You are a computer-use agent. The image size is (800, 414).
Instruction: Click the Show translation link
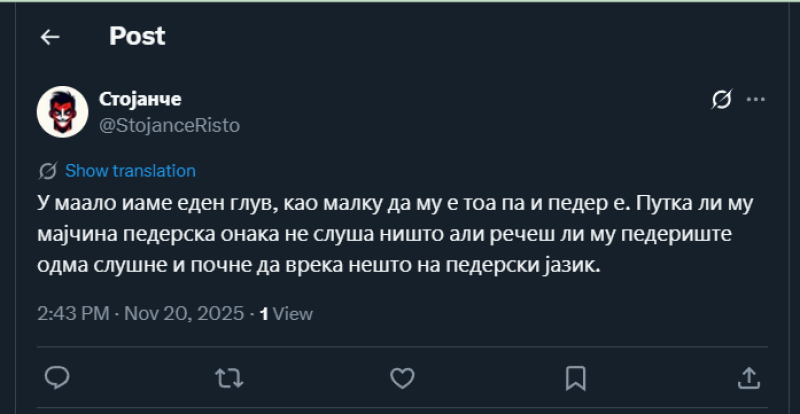point(130,170)
